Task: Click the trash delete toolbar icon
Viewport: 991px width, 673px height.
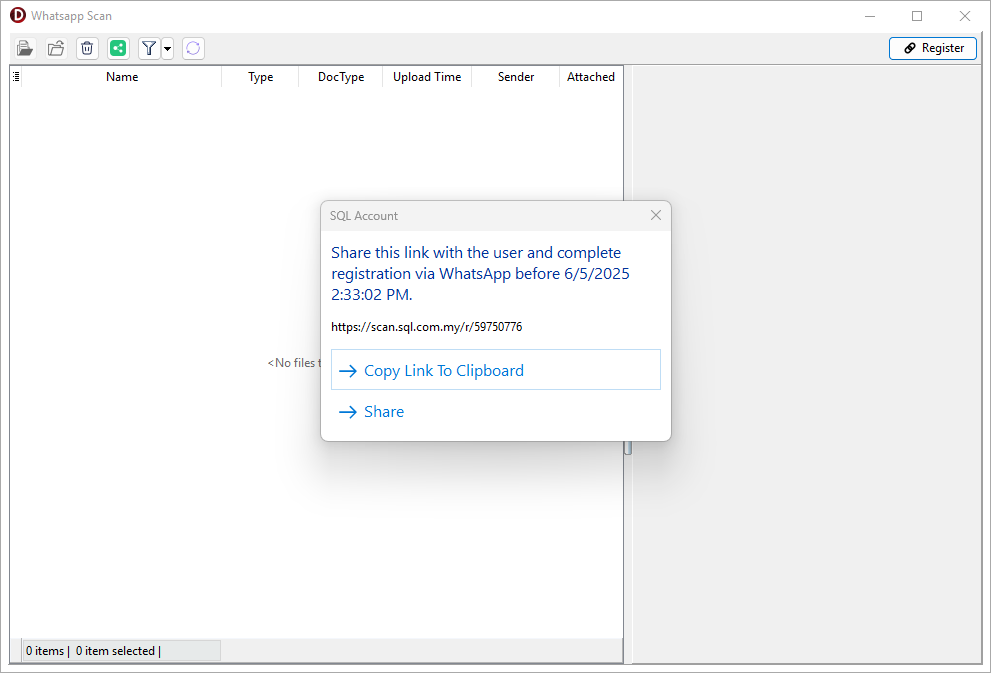Action: tap(87, 48)
